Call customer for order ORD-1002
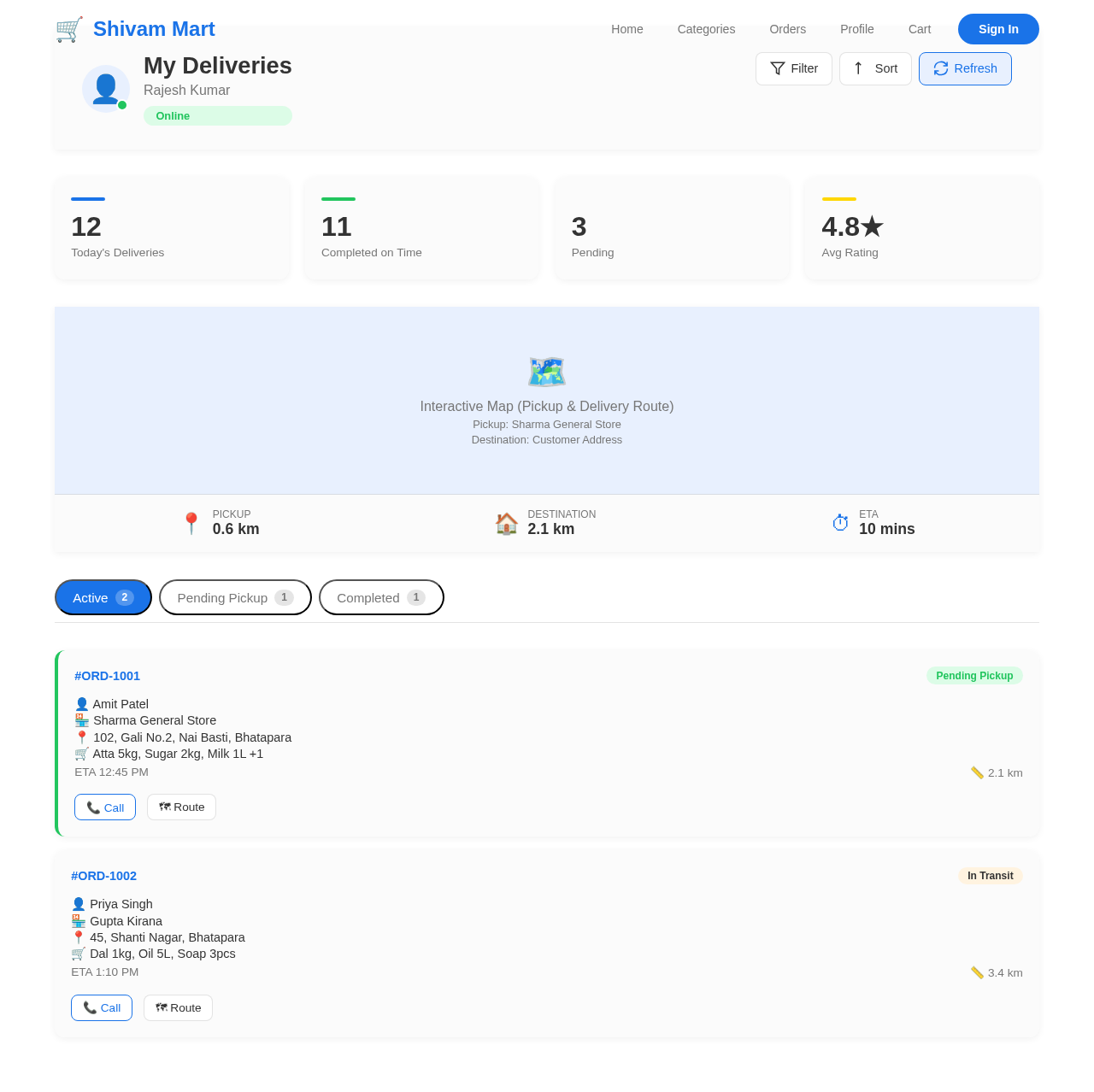The height and width of the screenshot is (1092, 1094). pos(102,1007)
